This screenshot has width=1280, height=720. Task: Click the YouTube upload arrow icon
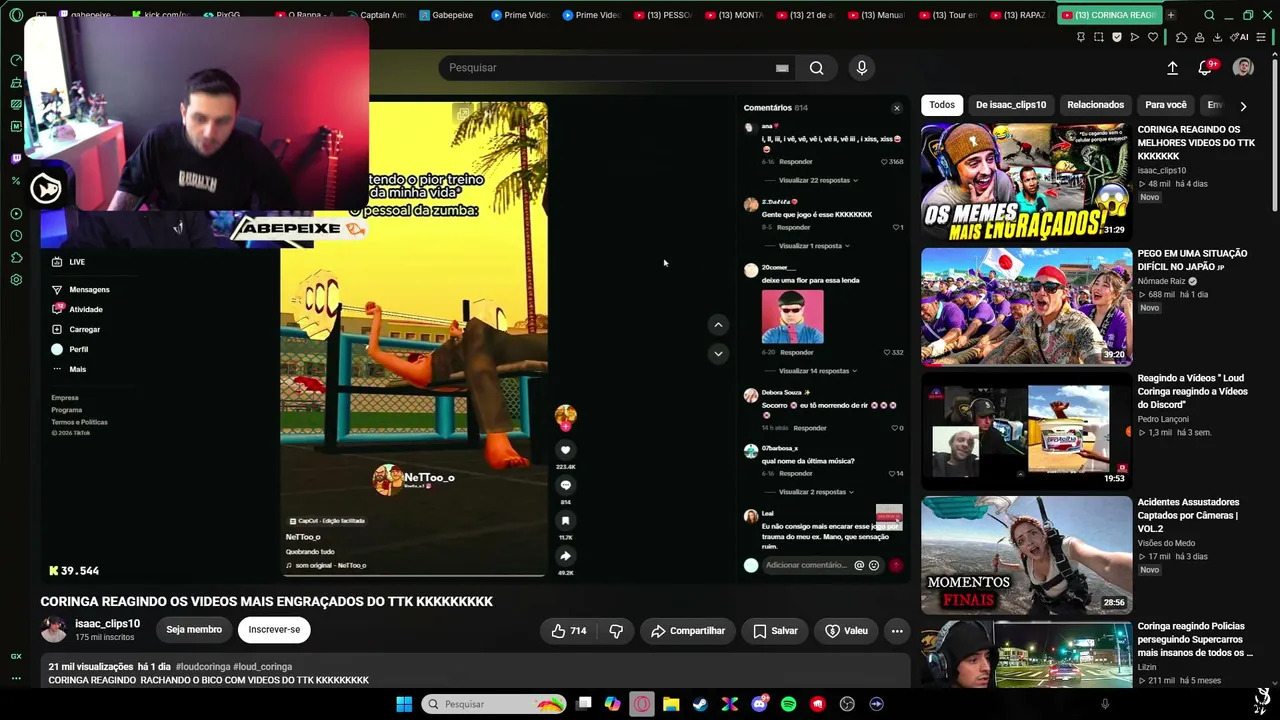(1172, 68)
